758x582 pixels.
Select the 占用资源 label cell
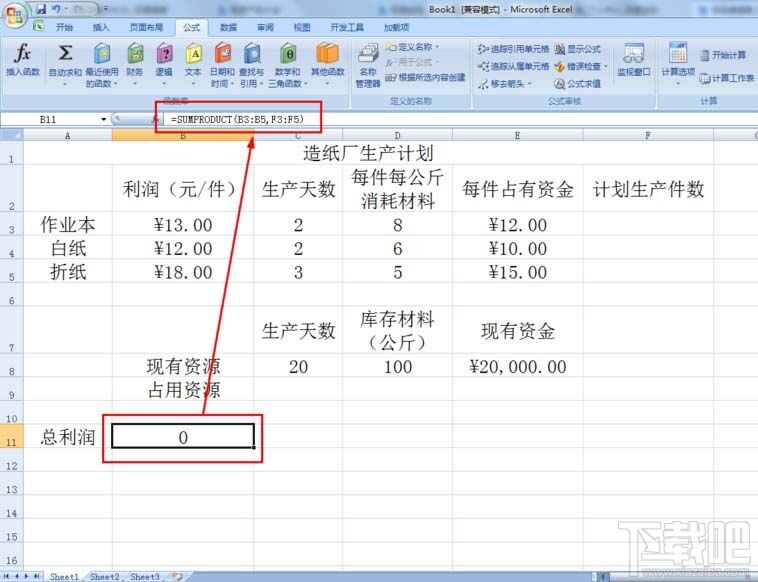pyautogui.click(x=183, y=389)
